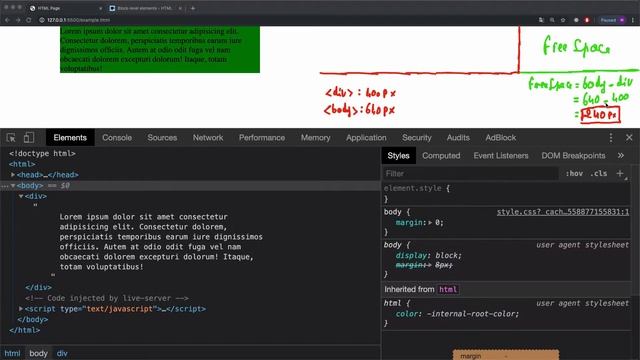This screenshot has width=640, height=360.
Task: Click the address bar URL
Action: click(x=78, y=20)
